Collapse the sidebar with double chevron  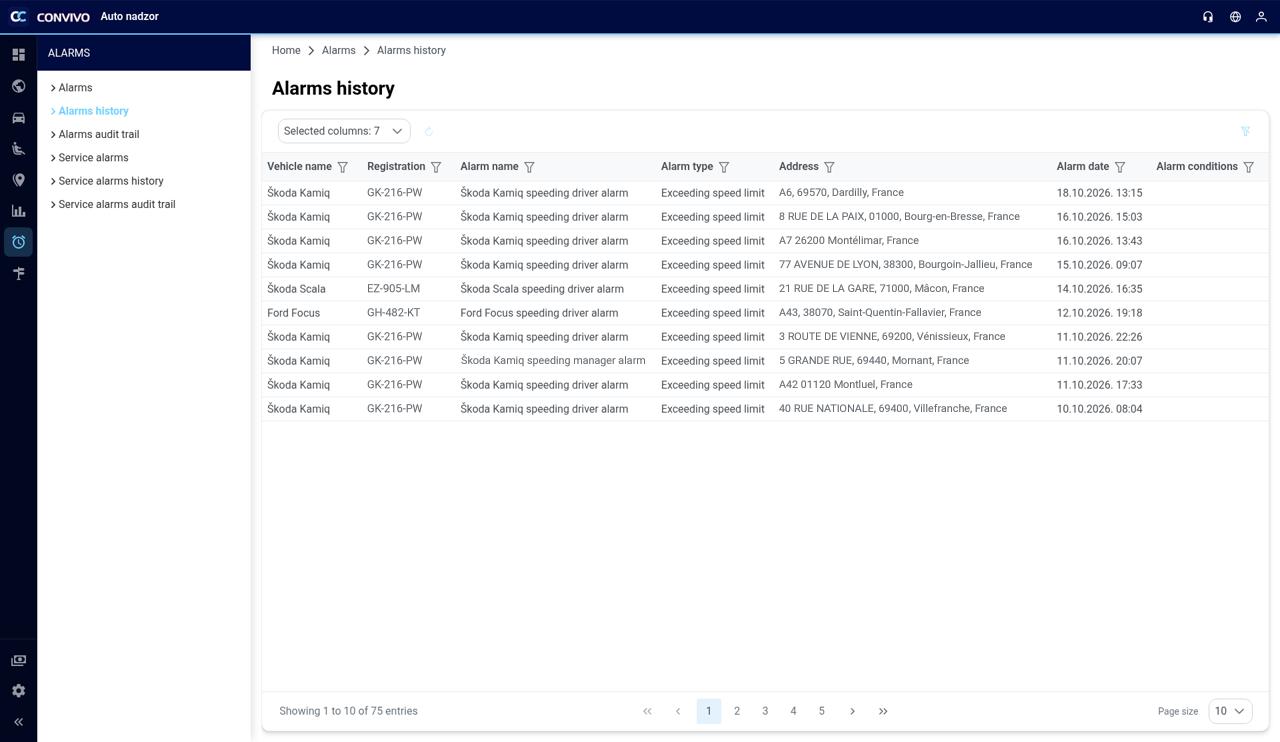point(18,722)
